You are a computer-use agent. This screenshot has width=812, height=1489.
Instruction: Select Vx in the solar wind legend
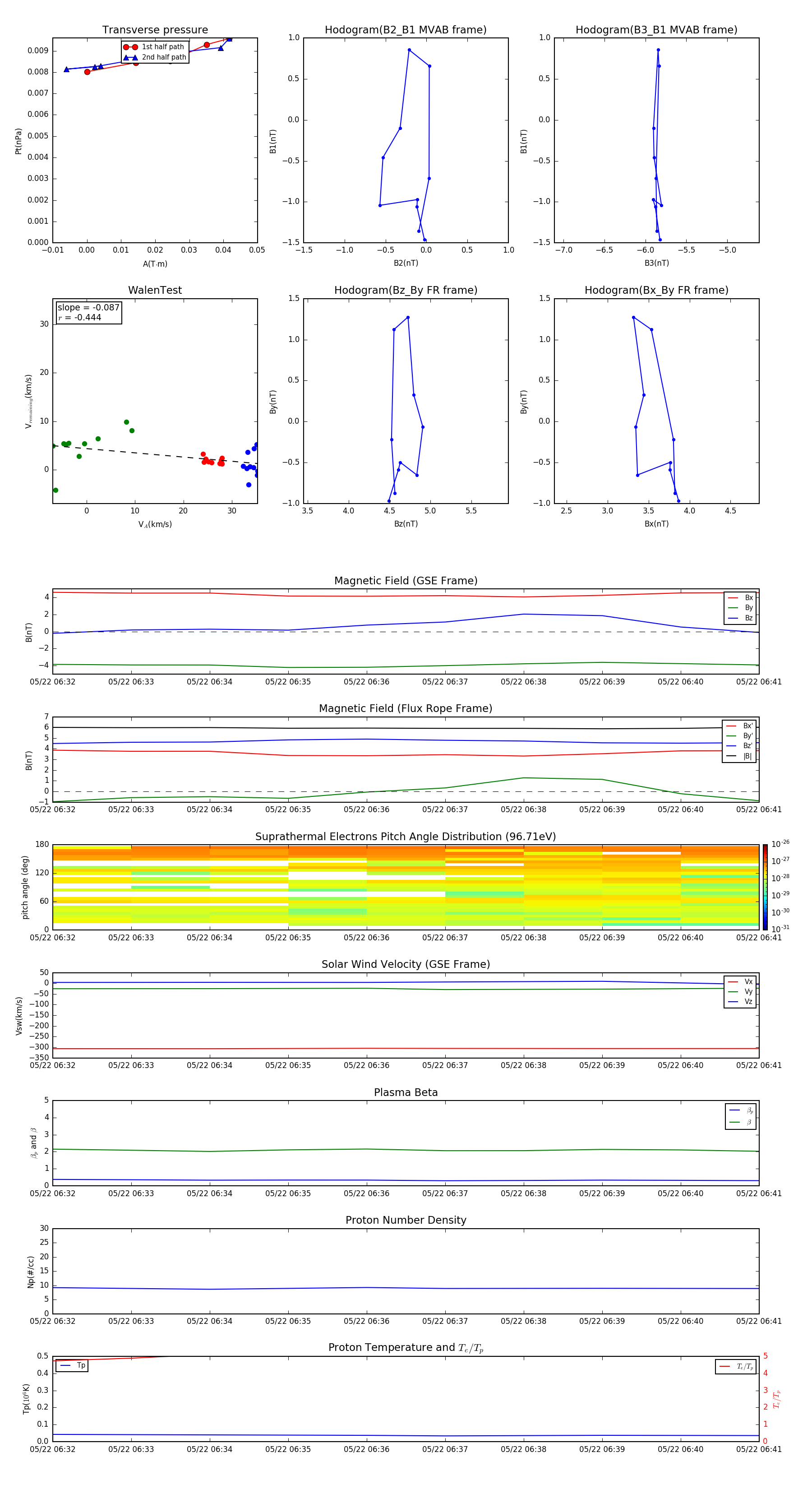(x=740, y=981)
